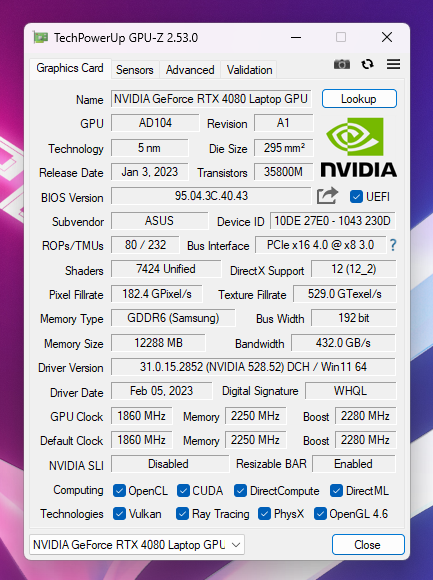Viewport: 433px width, 580px height.
Task: Toggle the OpenGL 4.6 checkbox
Action: (x=320, y=514)
